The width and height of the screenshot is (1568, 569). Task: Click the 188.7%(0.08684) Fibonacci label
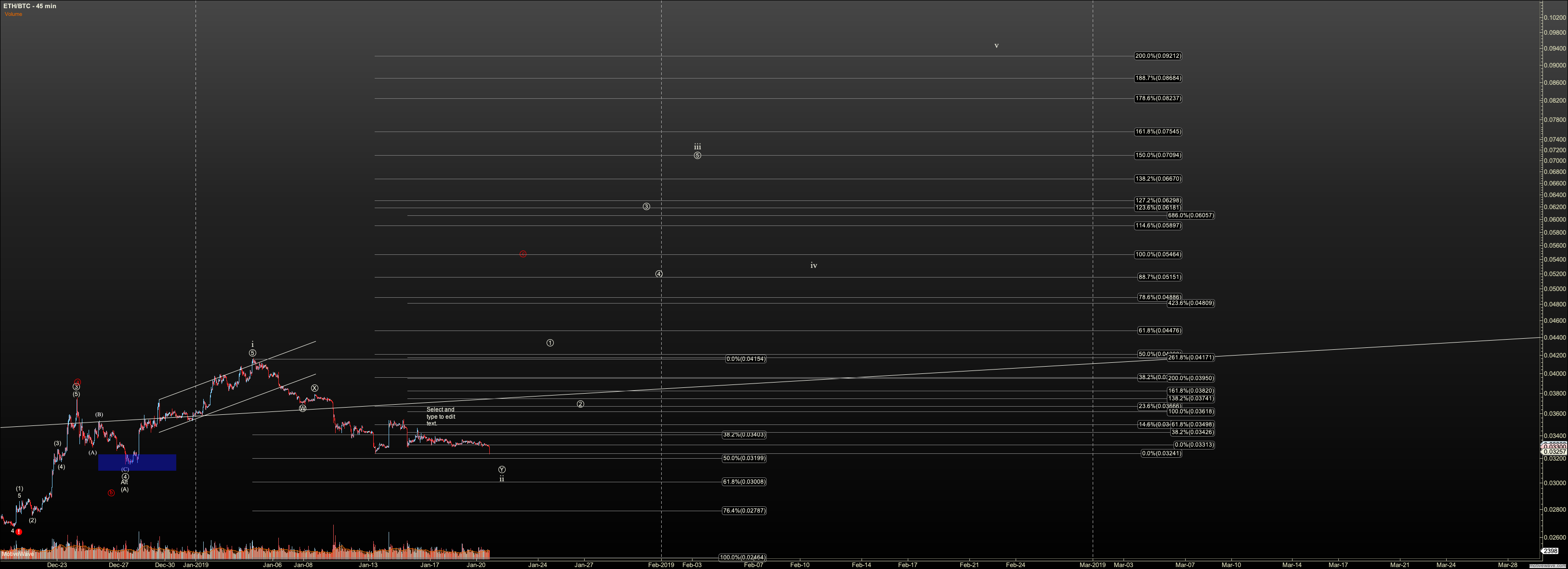tap(1158, 78)
